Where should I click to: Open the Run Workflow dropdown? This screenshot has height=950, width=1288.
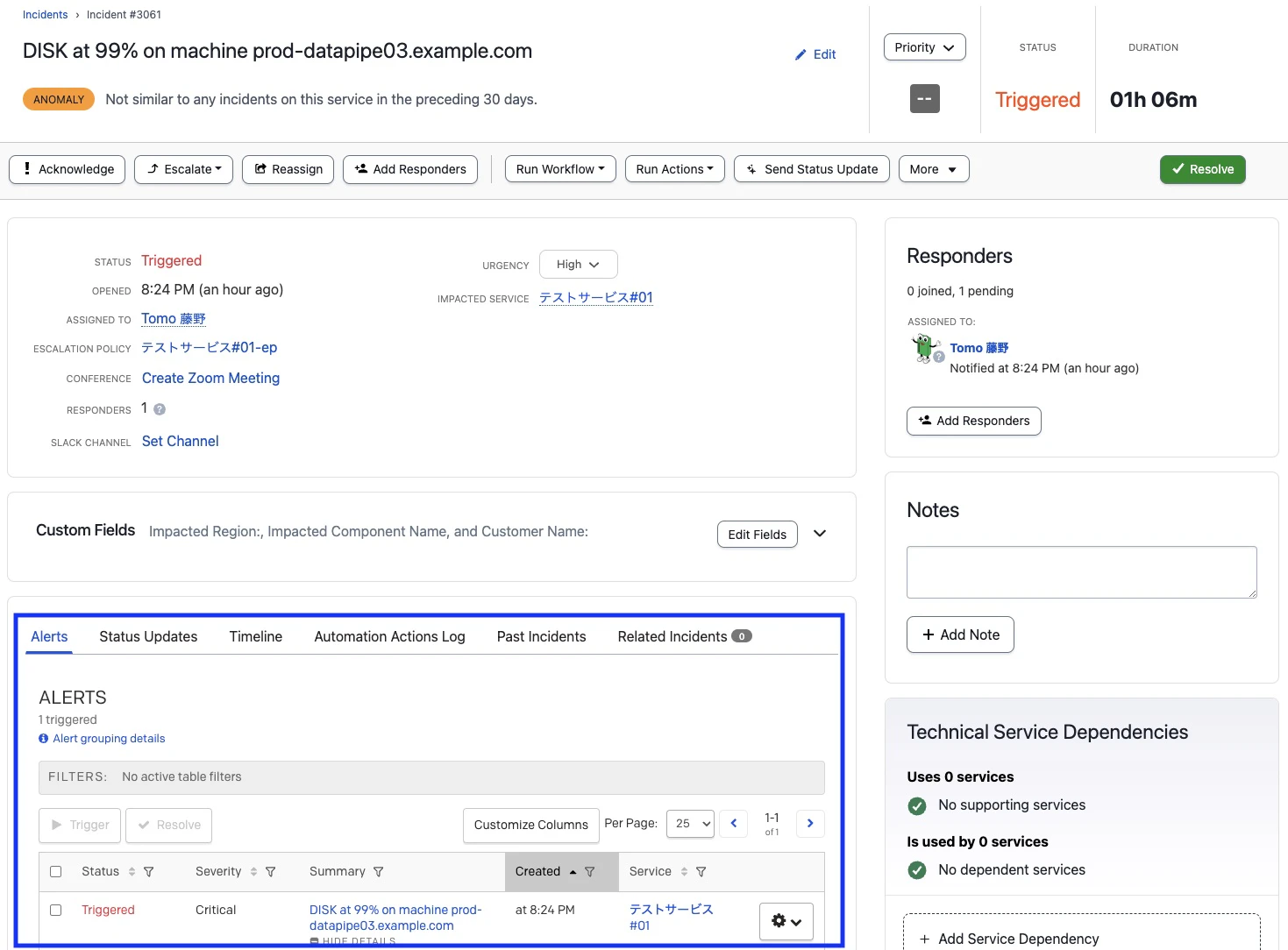560,169
